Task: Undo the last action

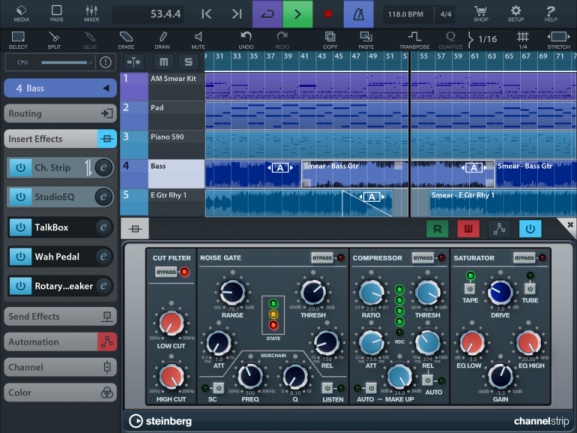Action: [246, 40]
